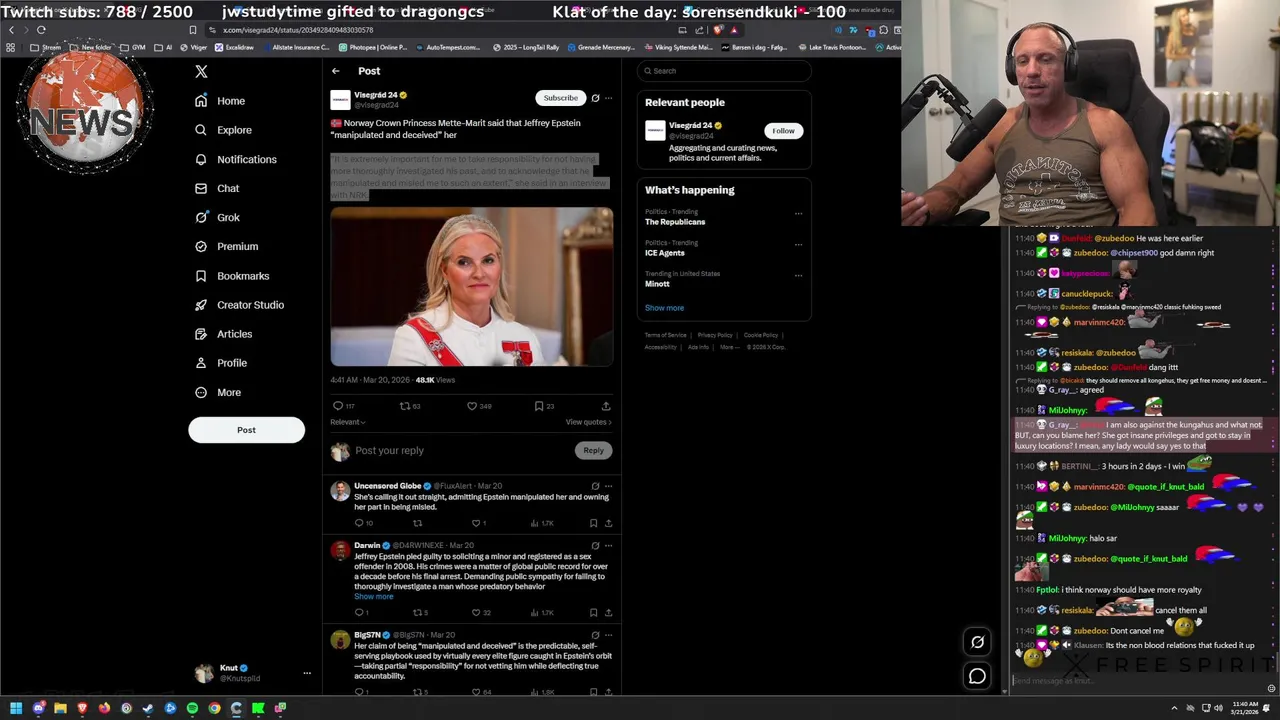The image size is (1280, 720).
Task: Open the Crown Princess photo
Action: (472, 287)
